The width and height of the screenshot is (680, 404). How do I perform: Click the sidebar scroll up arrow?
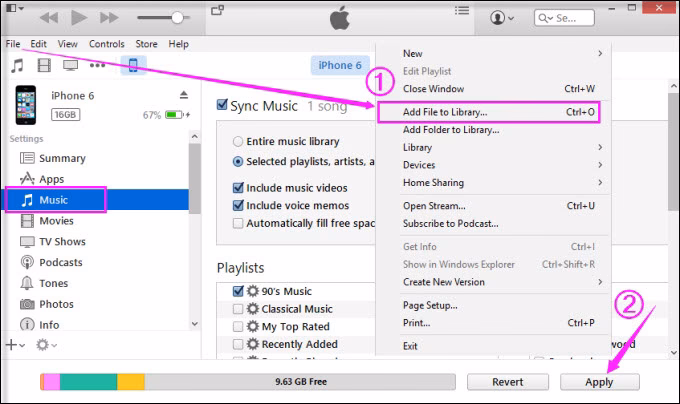click(195, 137)
